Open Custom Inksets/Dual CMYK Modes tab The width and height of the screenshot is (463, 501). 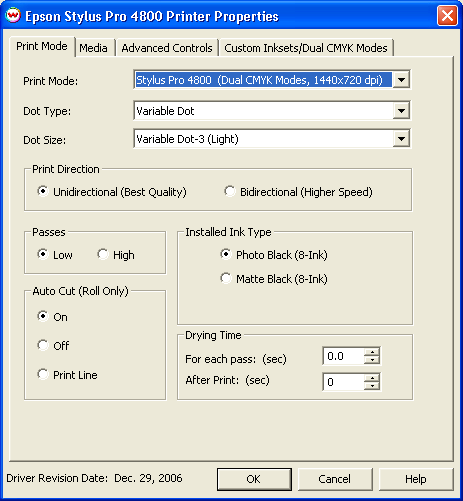306,48
